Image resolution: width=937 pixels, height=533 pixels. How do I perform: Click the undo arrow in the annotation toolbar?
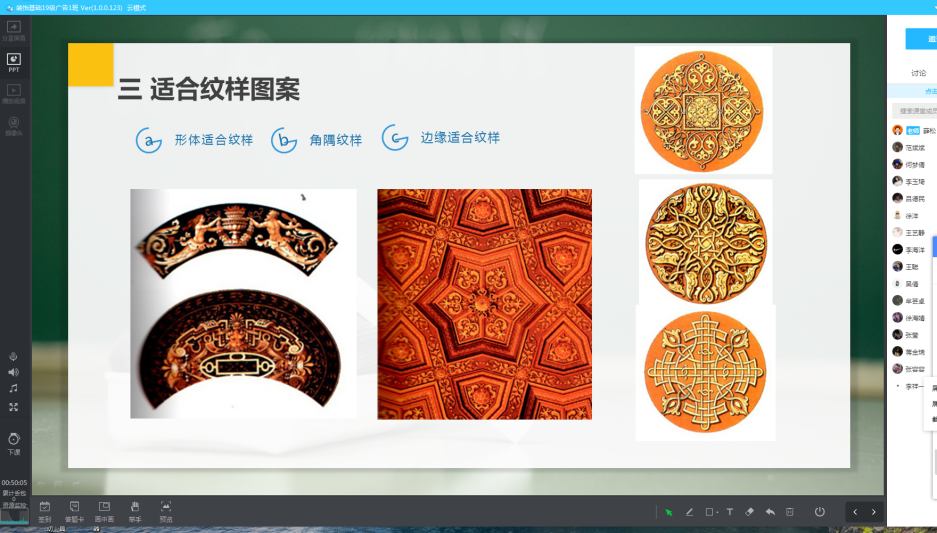pyautogui.click(x=770, y=512)
